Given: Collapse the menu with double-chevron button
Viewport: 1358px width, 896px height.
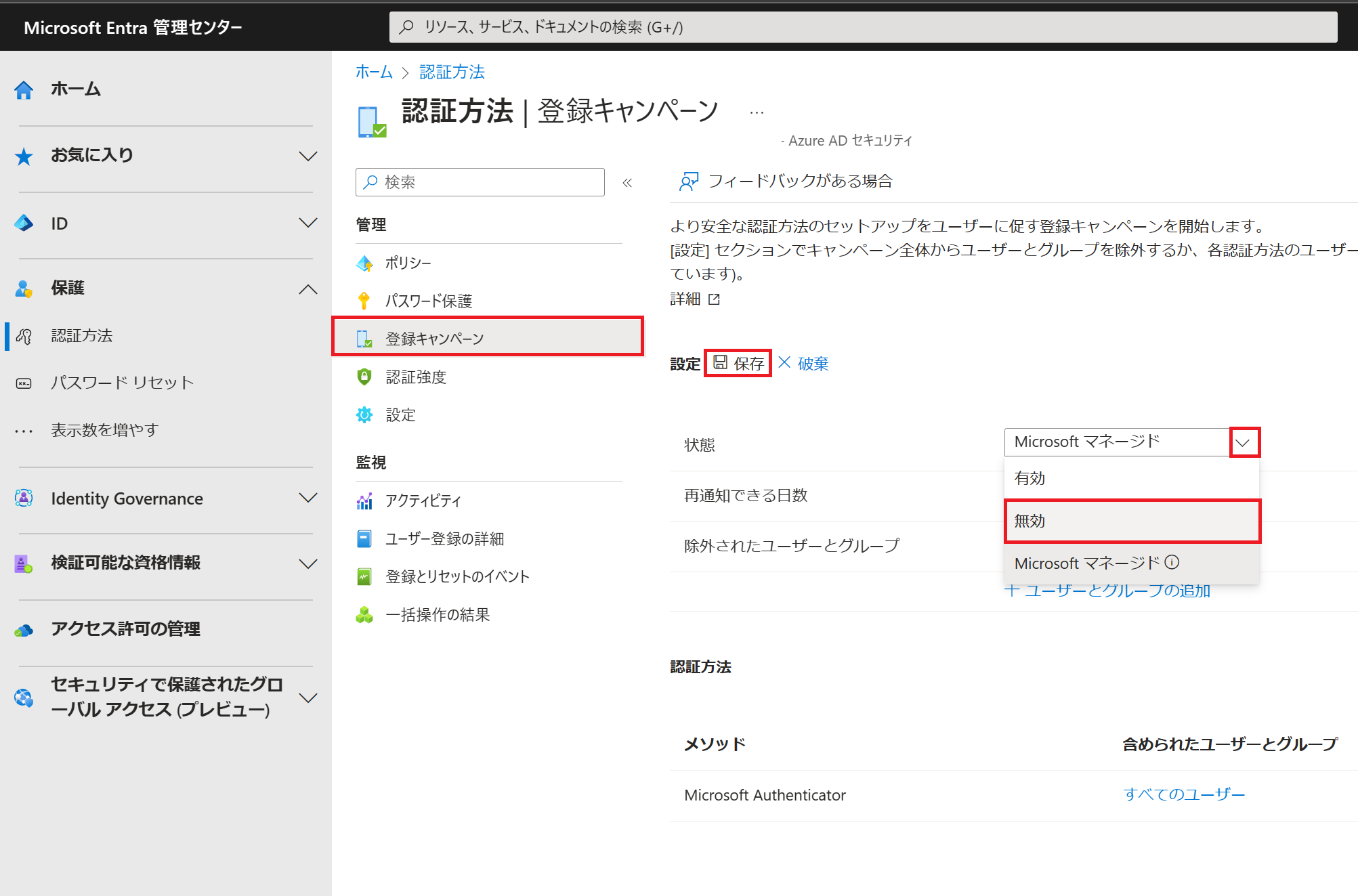Looking at the screenshot, I should (627, 183).
